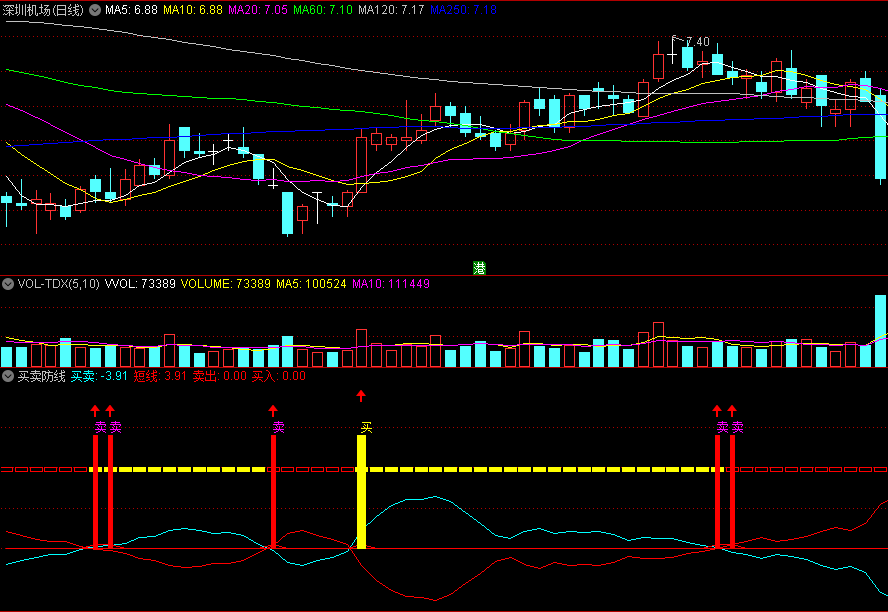Open the dropdown beside 深圳机场(日线) title

tap(95, 10)
